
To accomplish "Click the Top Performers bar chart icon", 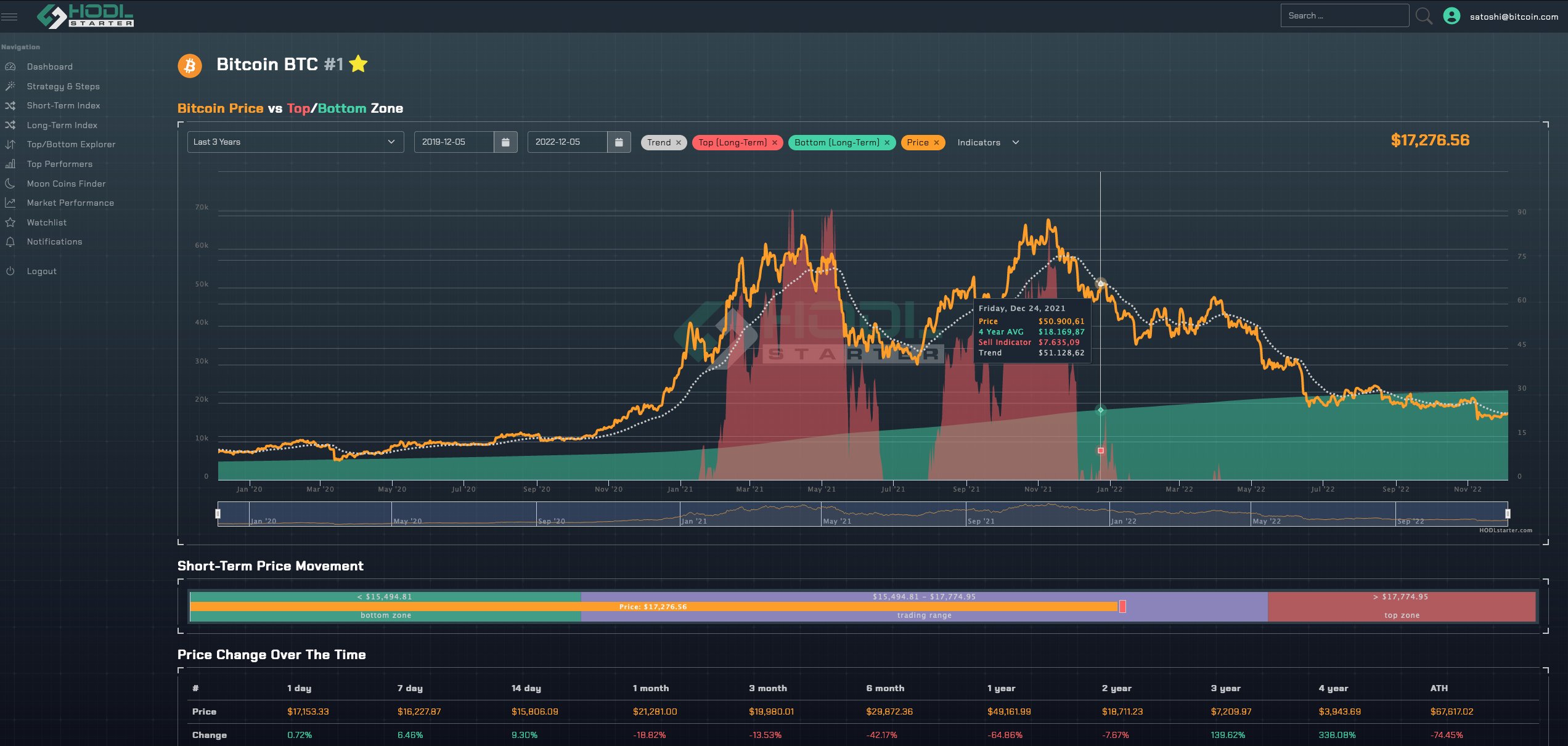I will [10, 164].
